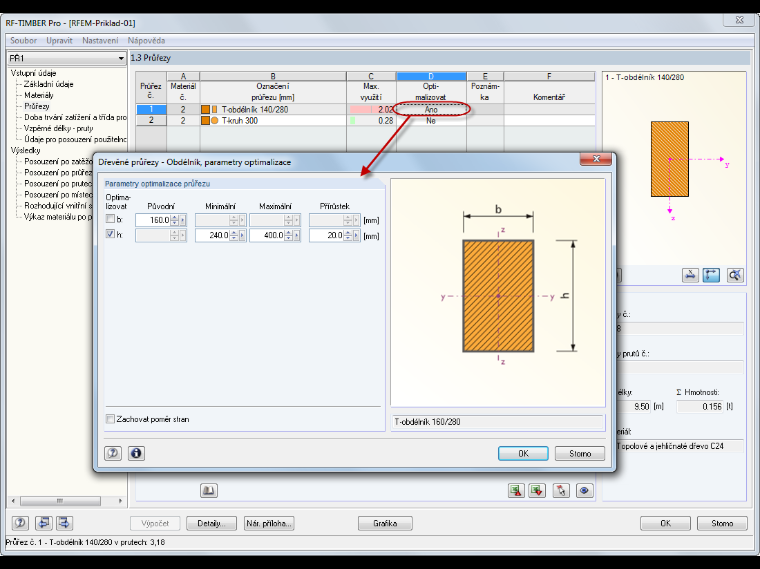The width and height of the screenshot is (760, 569).
Task: Click the Ne optimization cell for row 2
Action: click(x=431, y=121)
